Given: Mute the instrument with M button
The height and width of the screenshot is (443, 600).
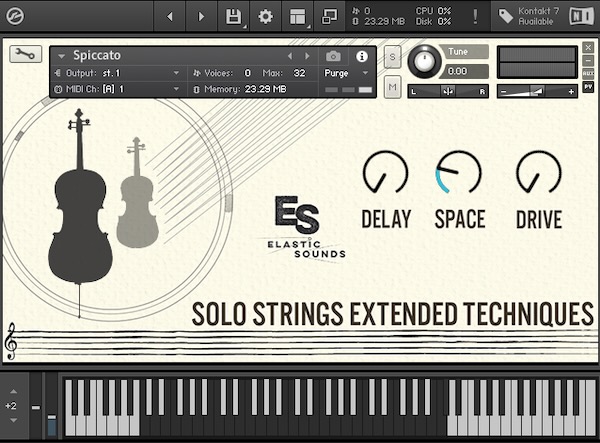Looking at the screenshot, I should click(392, 88).
